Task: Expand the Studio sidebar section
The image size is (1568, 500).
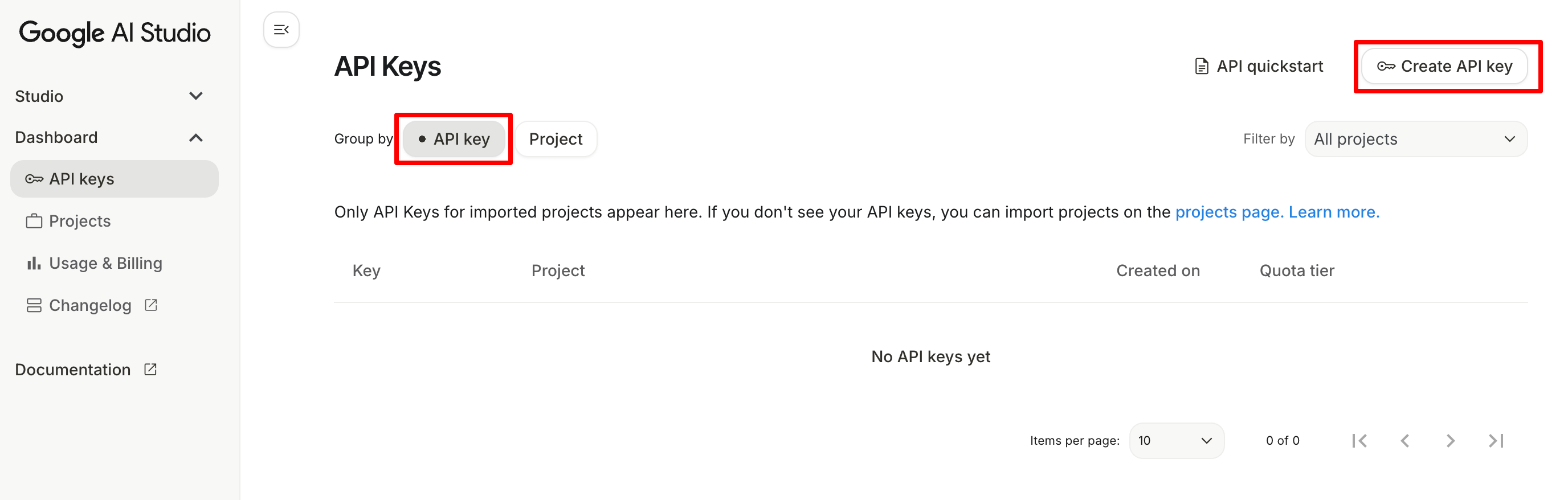Action: pos(195,96)
